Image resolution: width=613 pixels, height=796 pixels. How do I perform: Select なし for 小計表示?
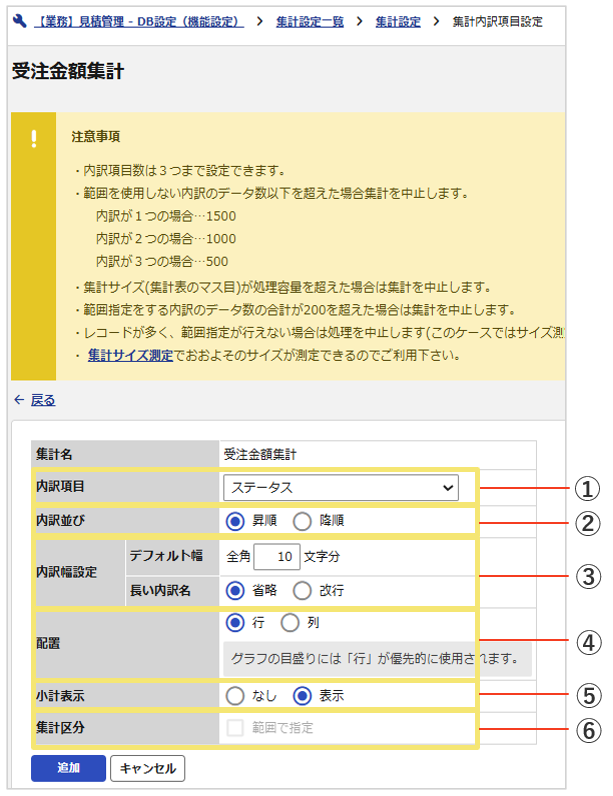click(x=235, y=696)
